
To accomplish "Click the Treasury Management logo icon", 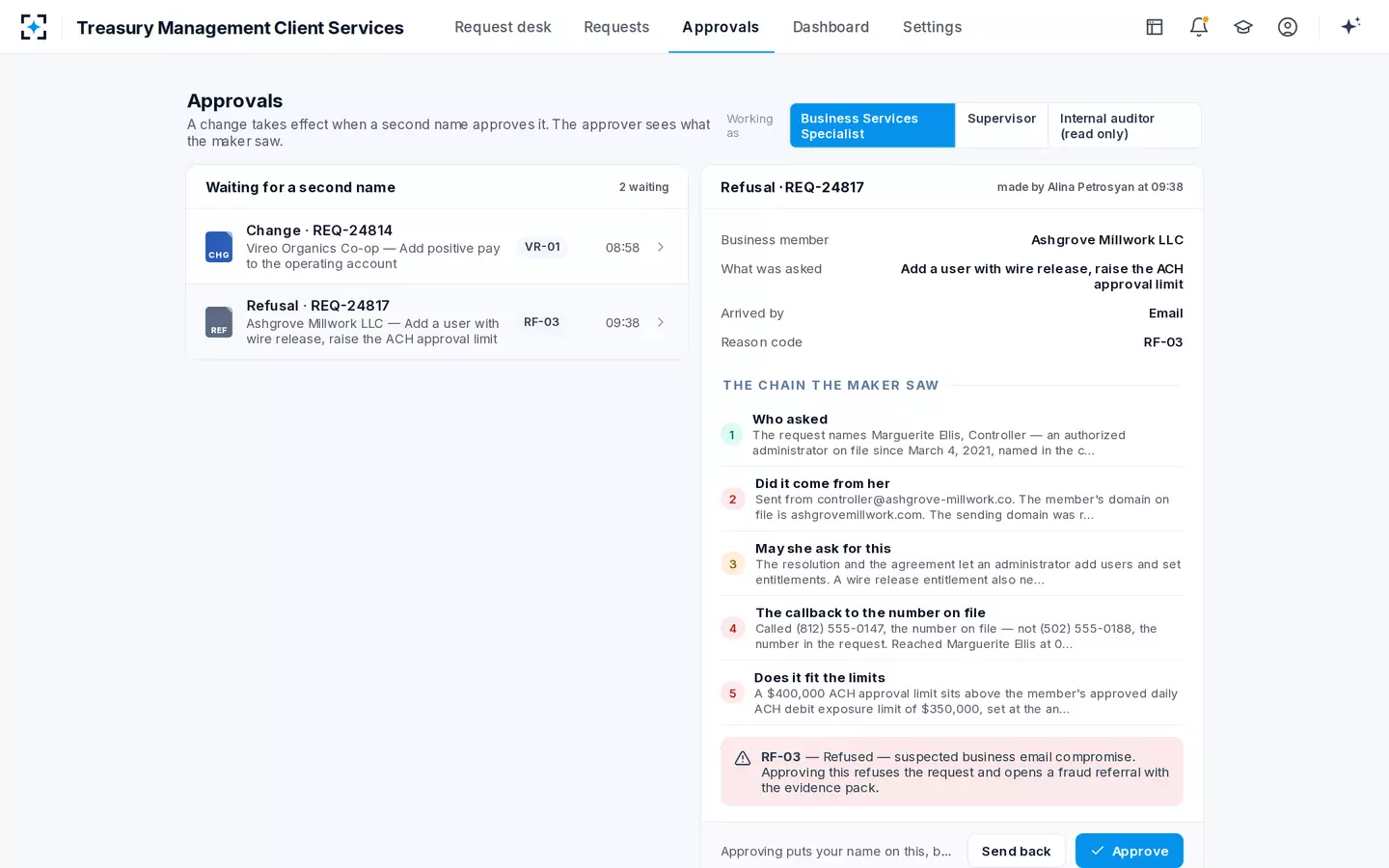I will pyautogui.click(x=34, y=27).
